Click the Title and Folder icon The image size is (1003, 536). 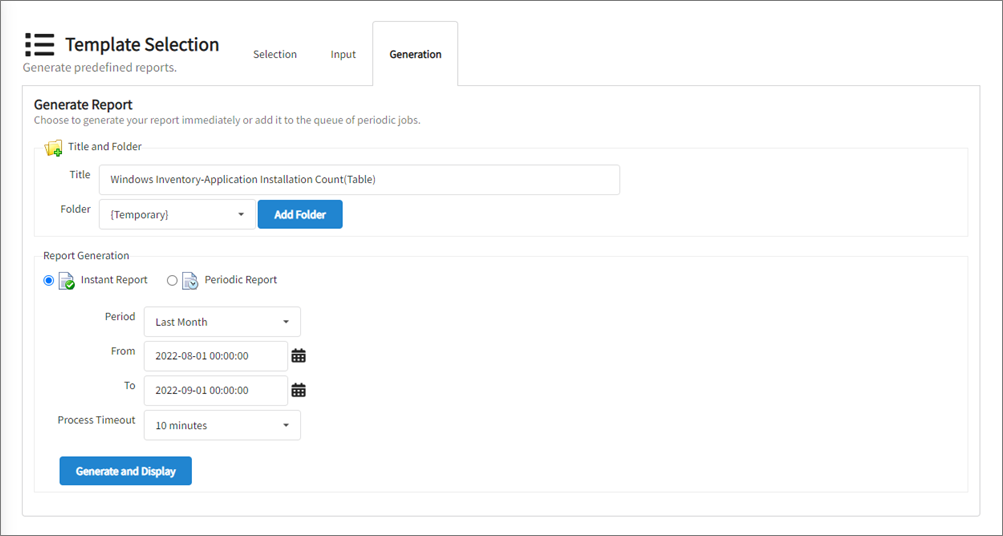pyautogui.click(x=54, y=148)
